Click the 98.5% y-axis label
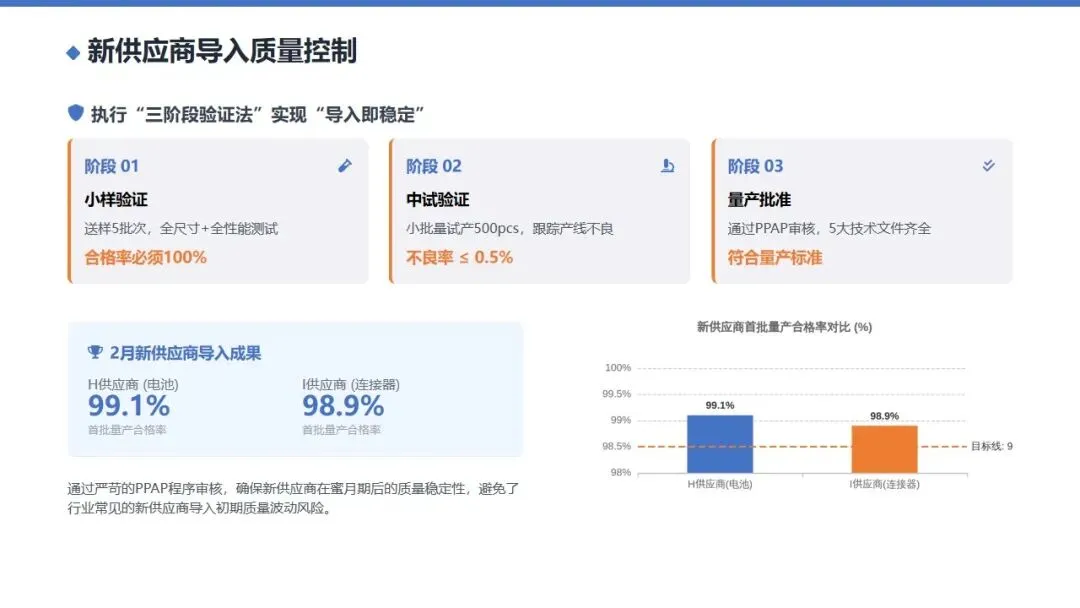 pyautogui.click(x=616, y=446)
